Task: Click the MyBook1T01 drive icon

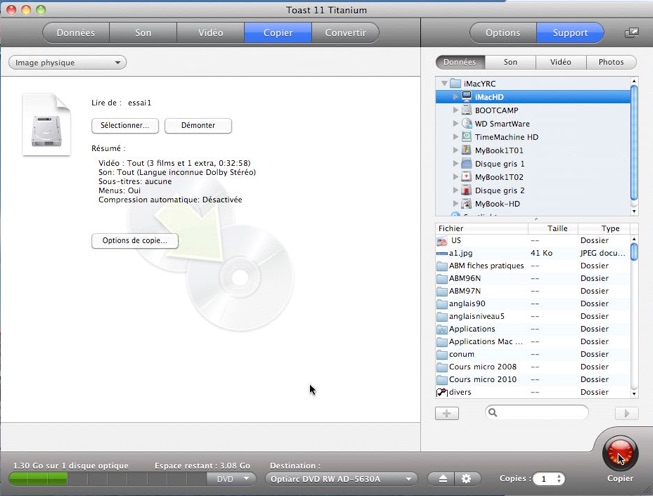Action: 466,150
